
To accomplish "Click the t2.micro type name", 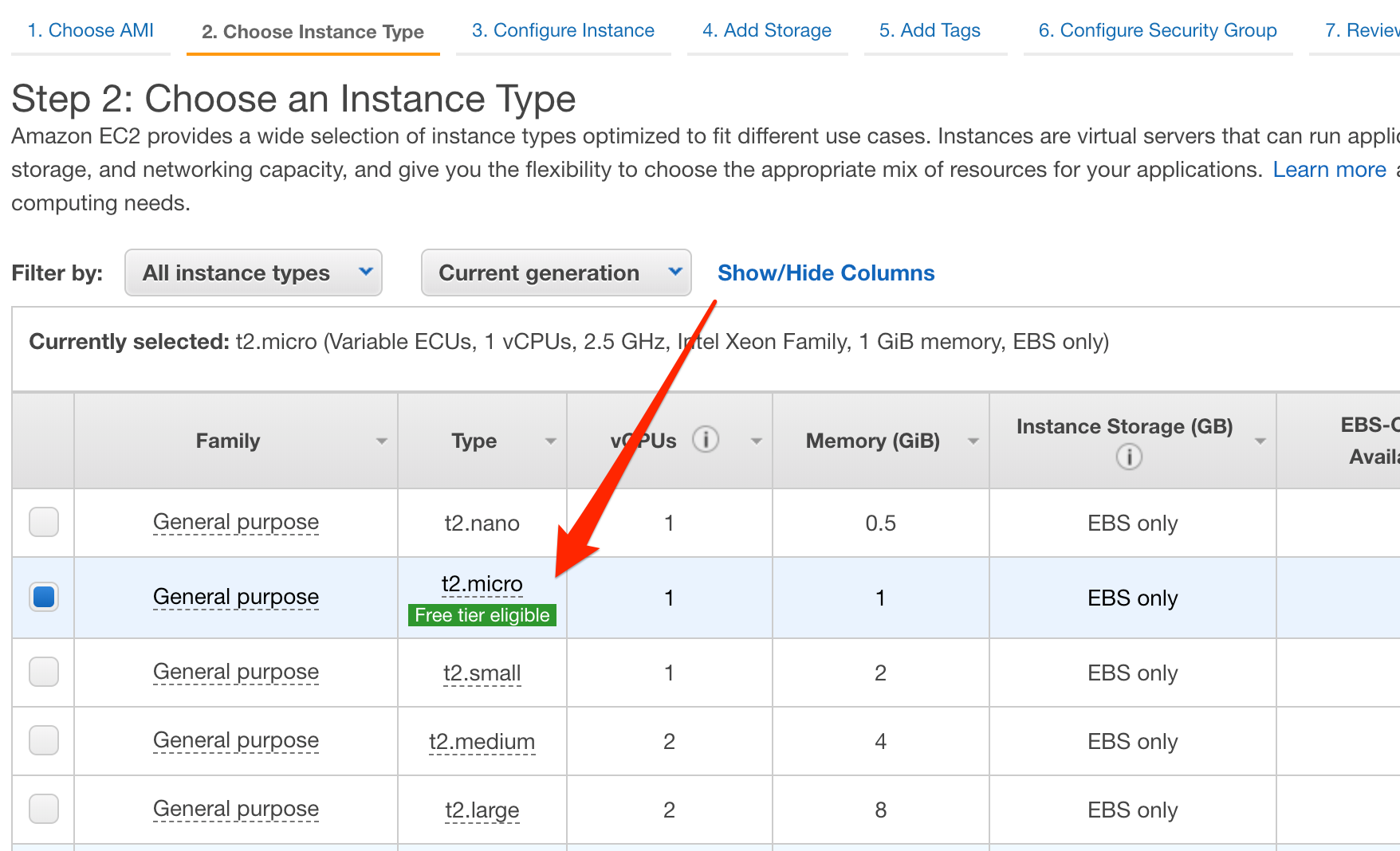I will 482,584.
